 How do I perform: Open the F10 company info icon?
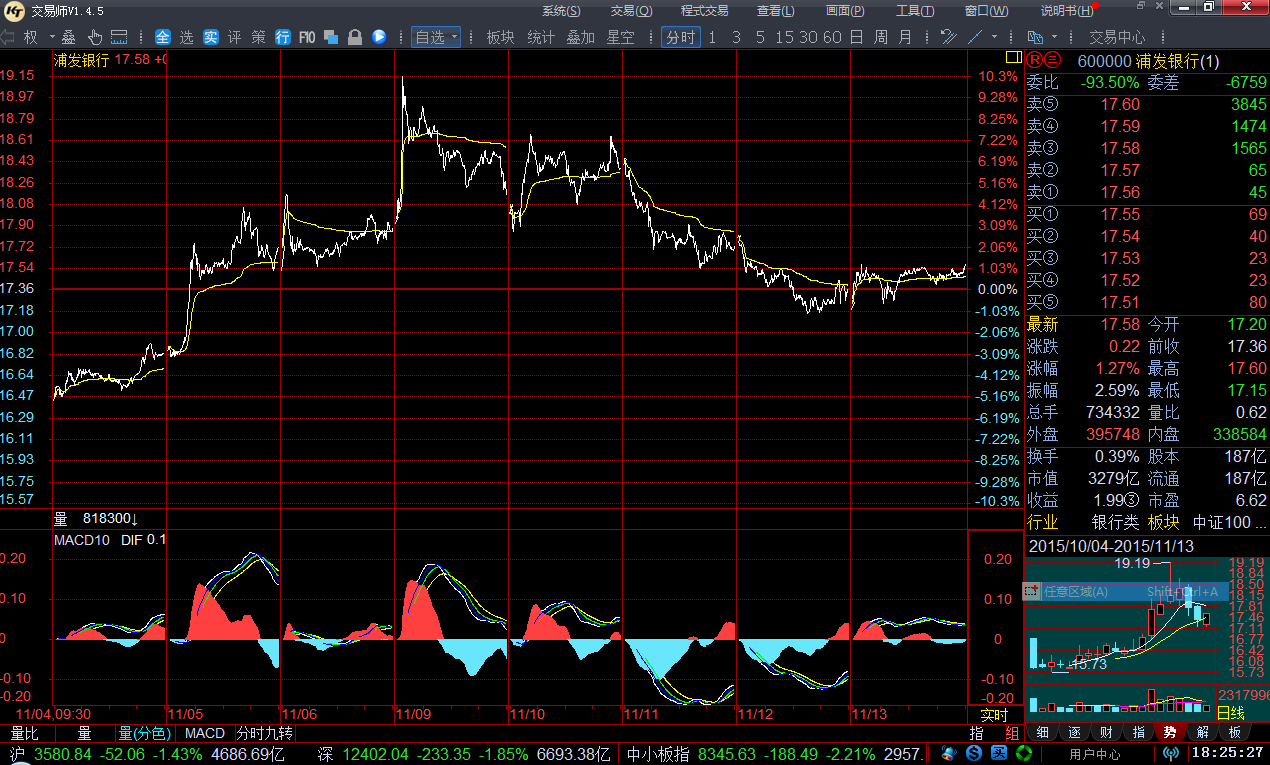(x=307, y=37)
